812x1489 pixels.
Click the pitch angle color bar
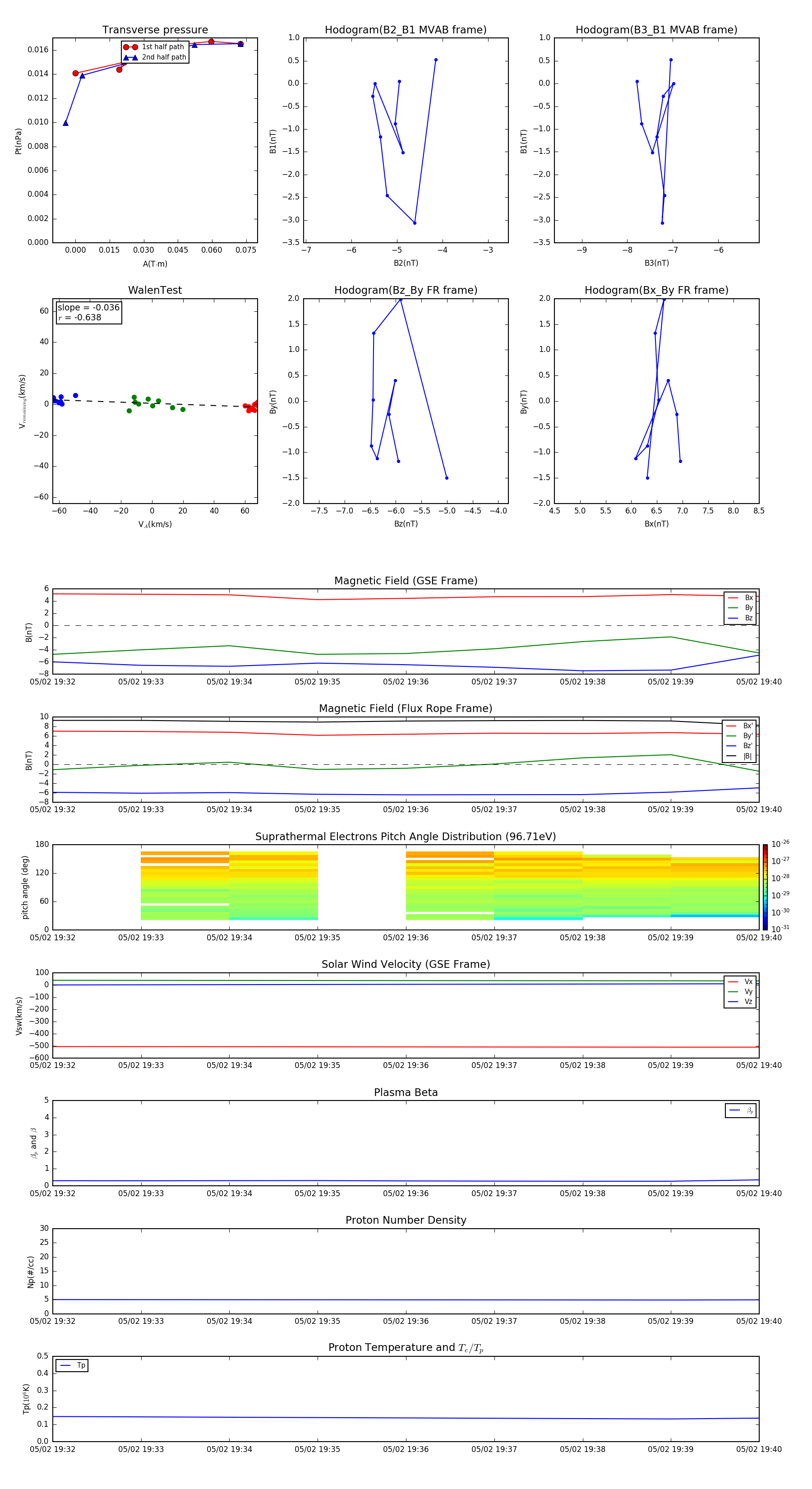[x=765, y=887]
